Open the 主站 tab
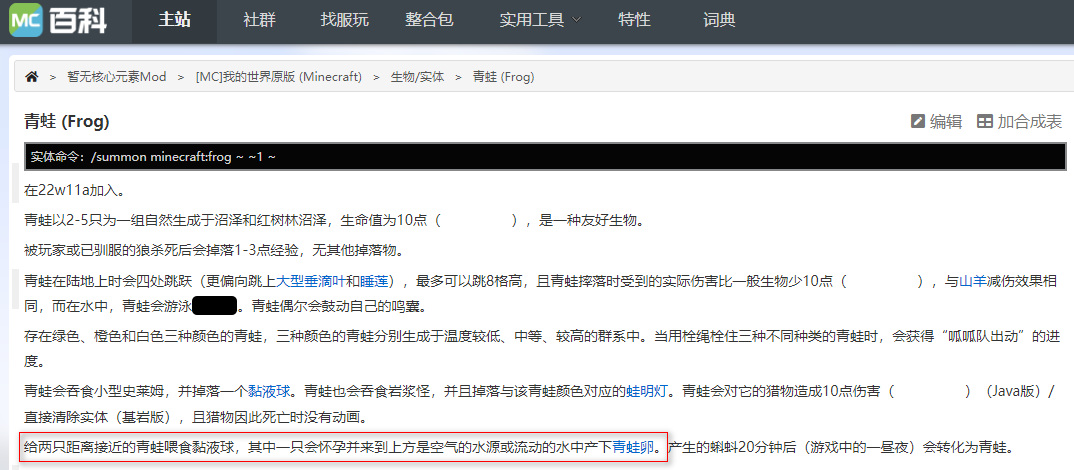 point(175,20)
